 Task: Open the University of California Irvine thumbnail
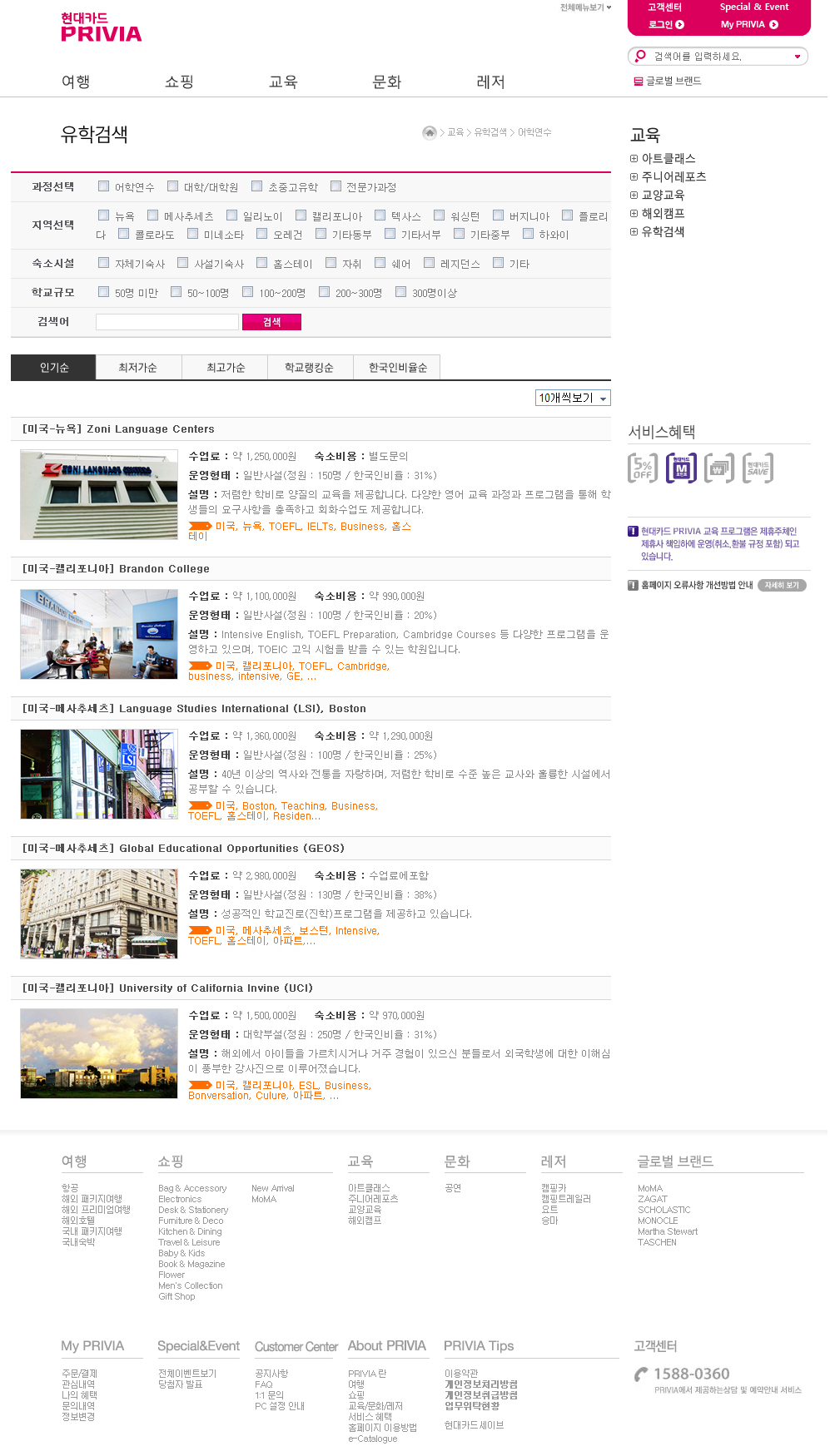point(99,1053)
